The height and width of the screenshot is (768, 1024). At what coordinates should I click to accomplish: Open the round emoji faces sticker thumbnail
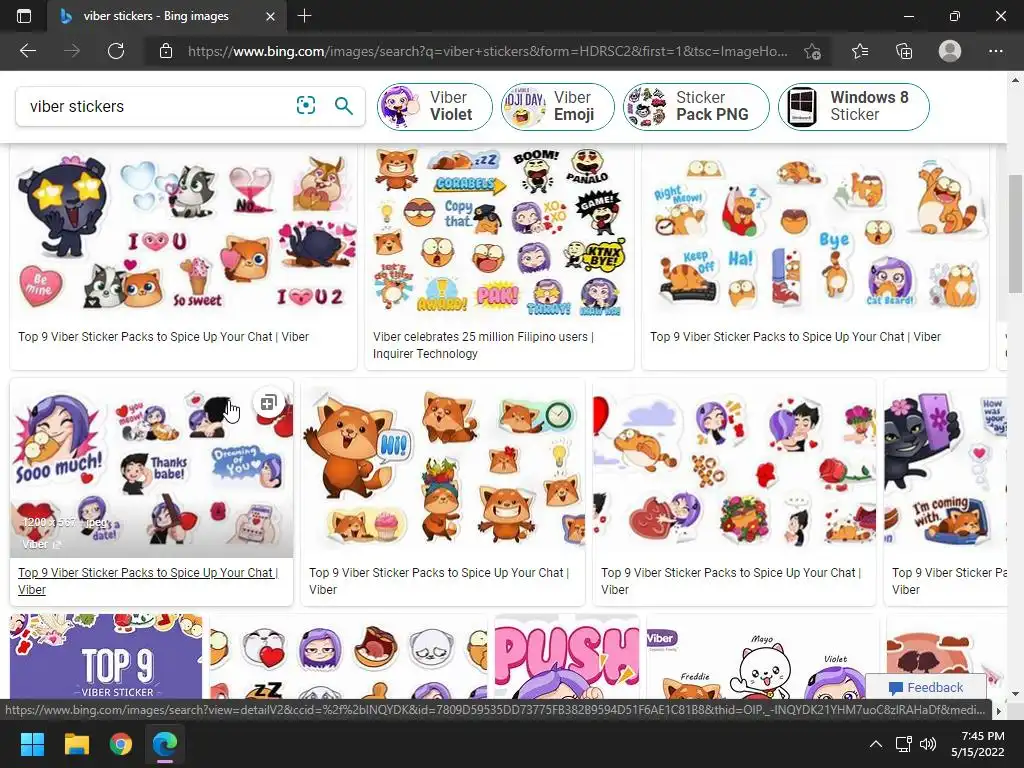tap(348, 656)
